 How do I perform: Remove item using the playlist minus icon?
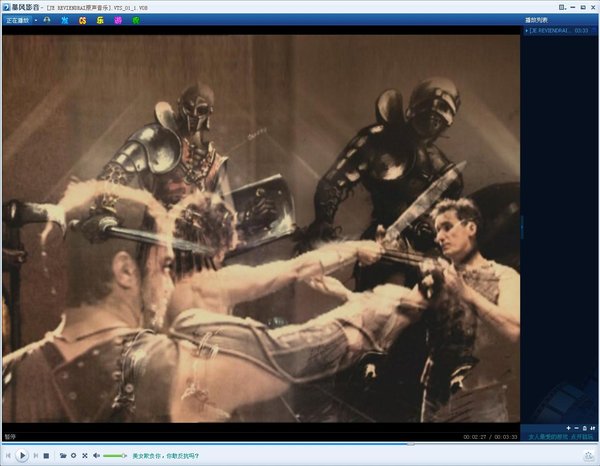click(x=577, y=427)
